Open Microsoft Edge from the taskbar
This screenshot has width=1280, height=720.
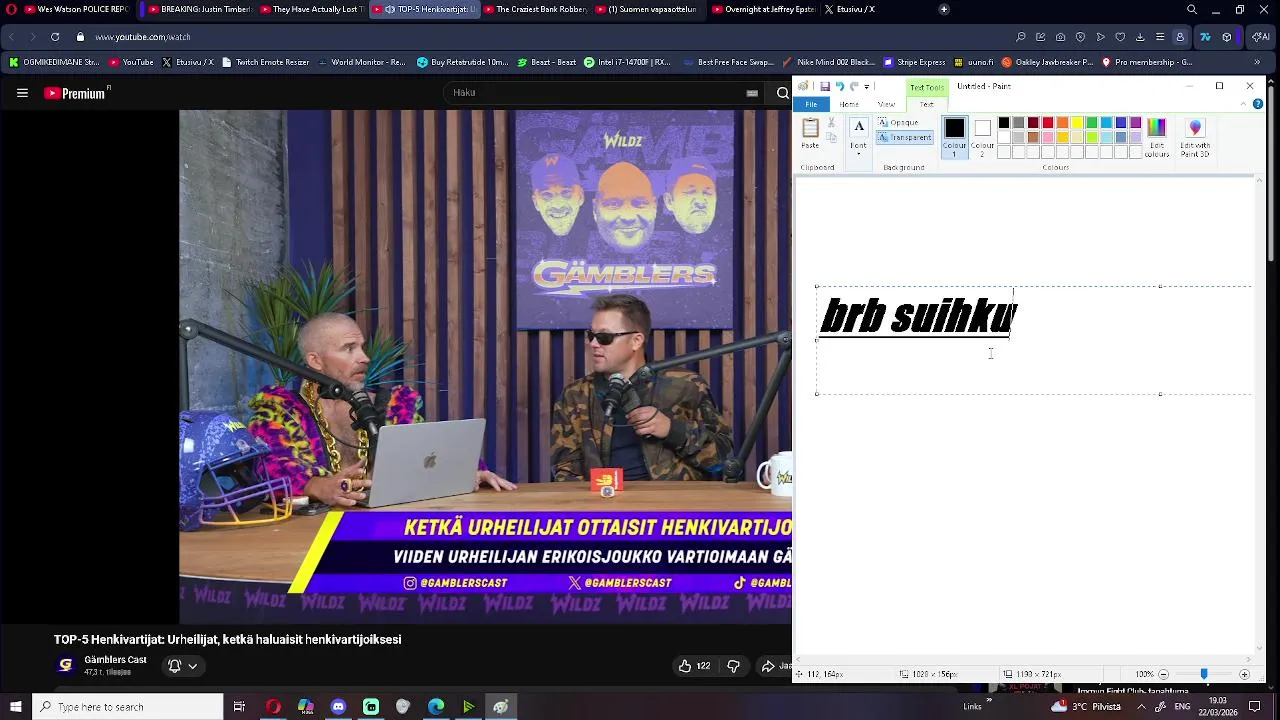click(x=436, y=707)
